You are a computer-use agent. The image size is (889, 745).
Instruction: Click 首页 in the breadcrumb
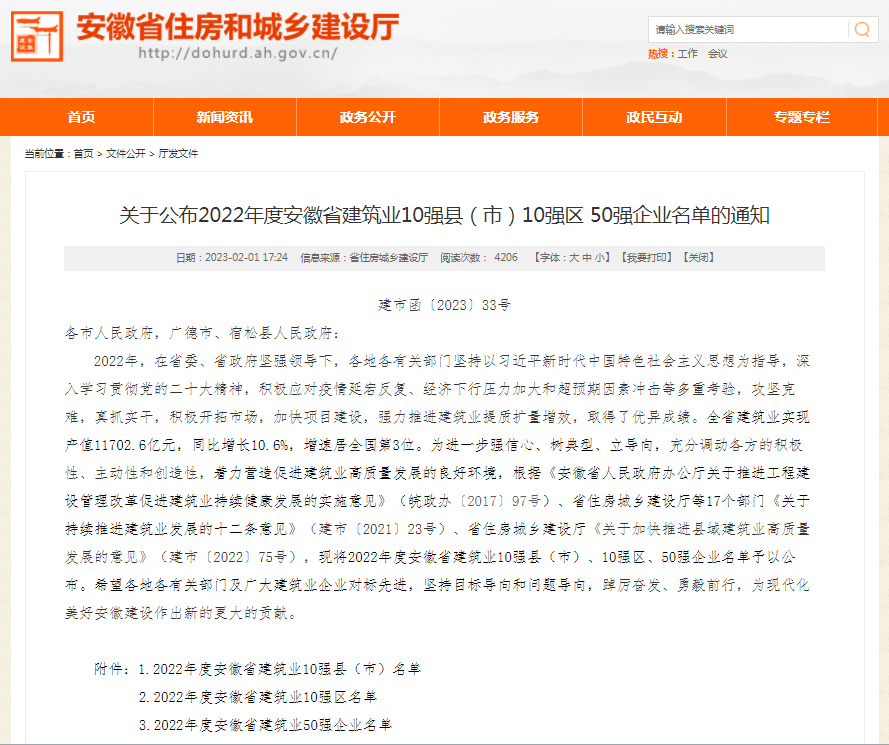pos(83,154)
